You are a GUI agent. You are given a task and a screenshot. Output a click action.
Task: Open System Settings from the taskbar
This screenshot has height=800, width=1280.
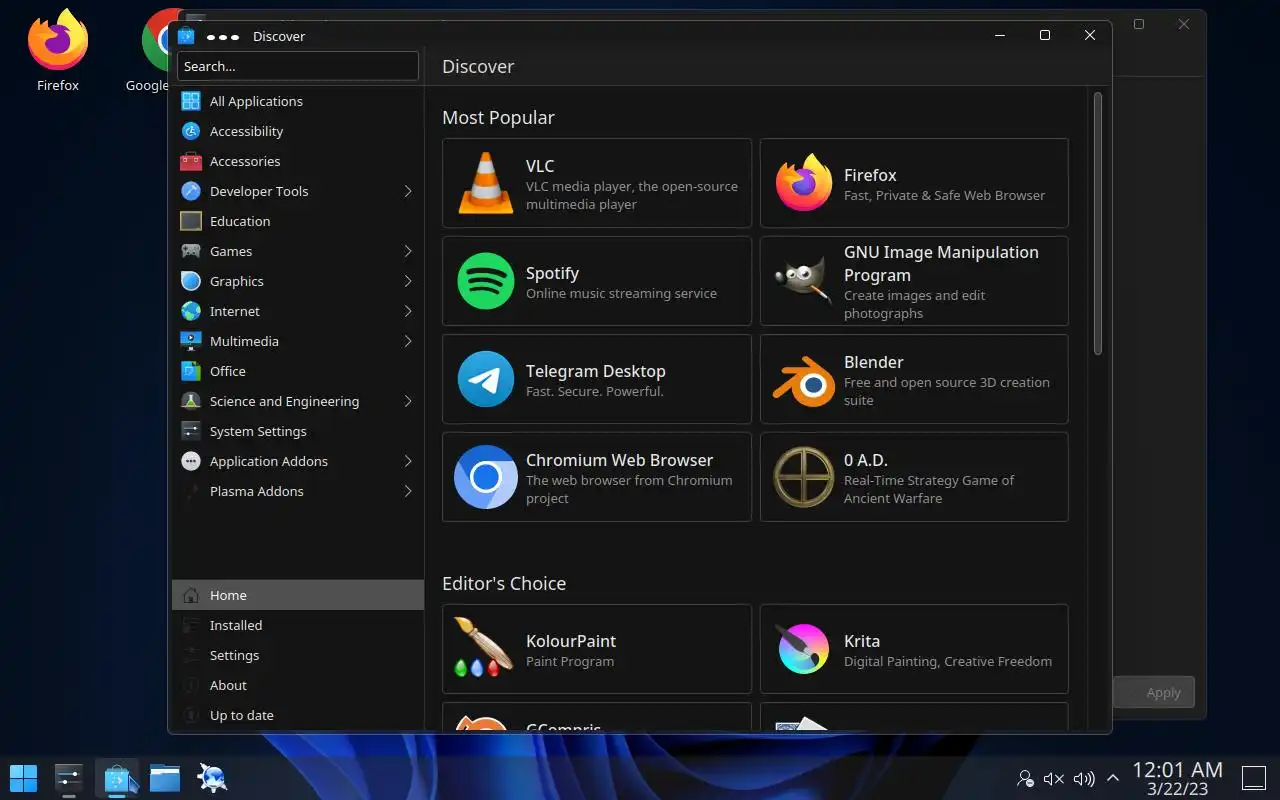(69, 777)
